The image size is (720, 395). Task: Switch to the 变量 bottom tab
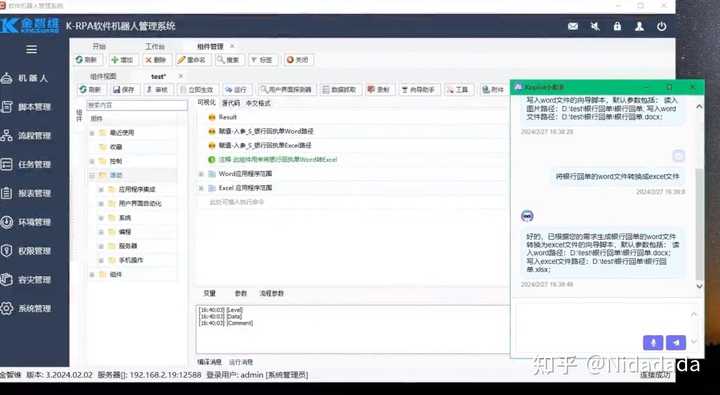[209, 293]
